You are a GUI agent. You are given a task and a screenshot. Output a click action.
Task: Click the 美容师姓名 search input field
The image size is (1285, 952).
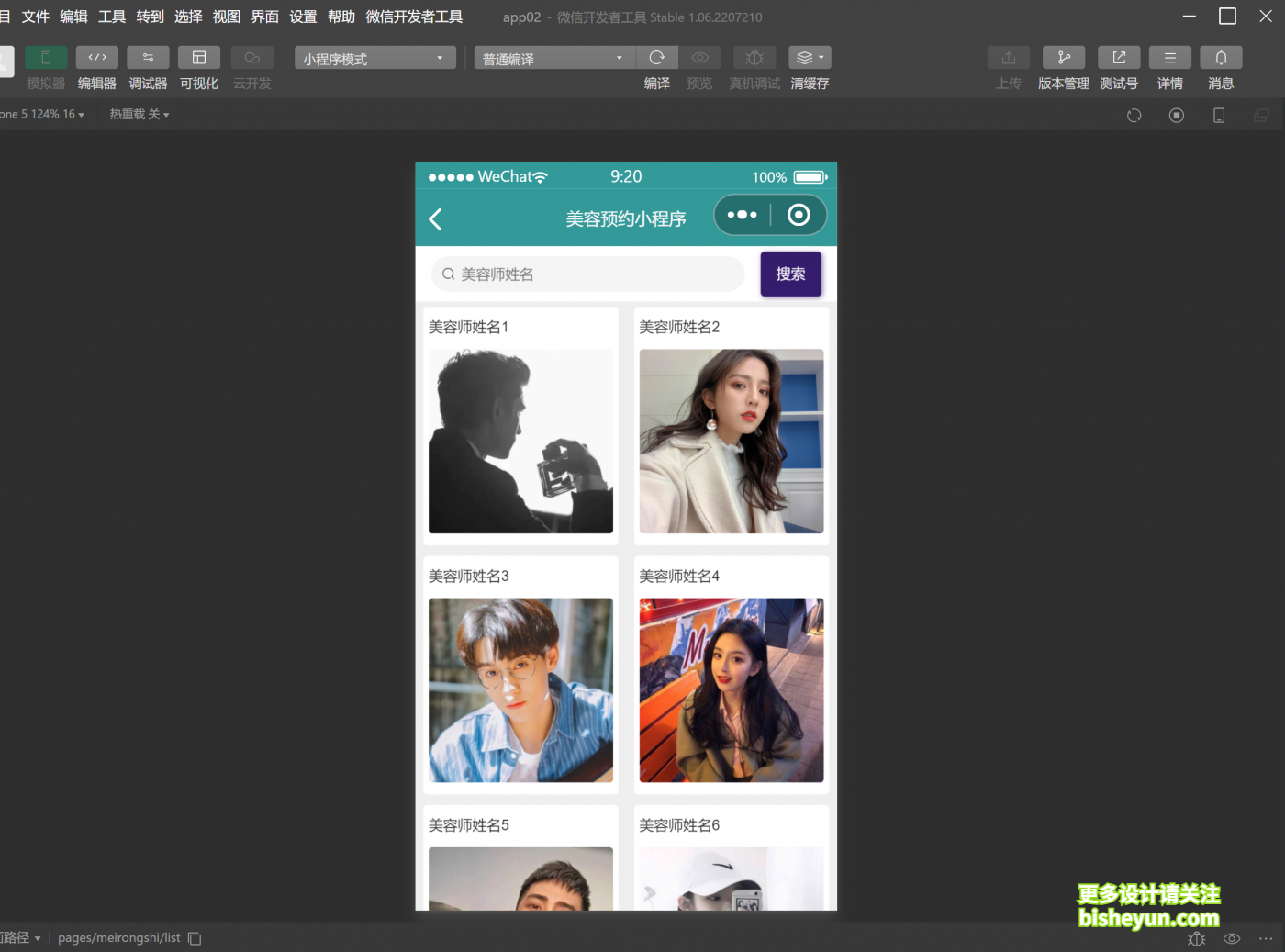587,274
